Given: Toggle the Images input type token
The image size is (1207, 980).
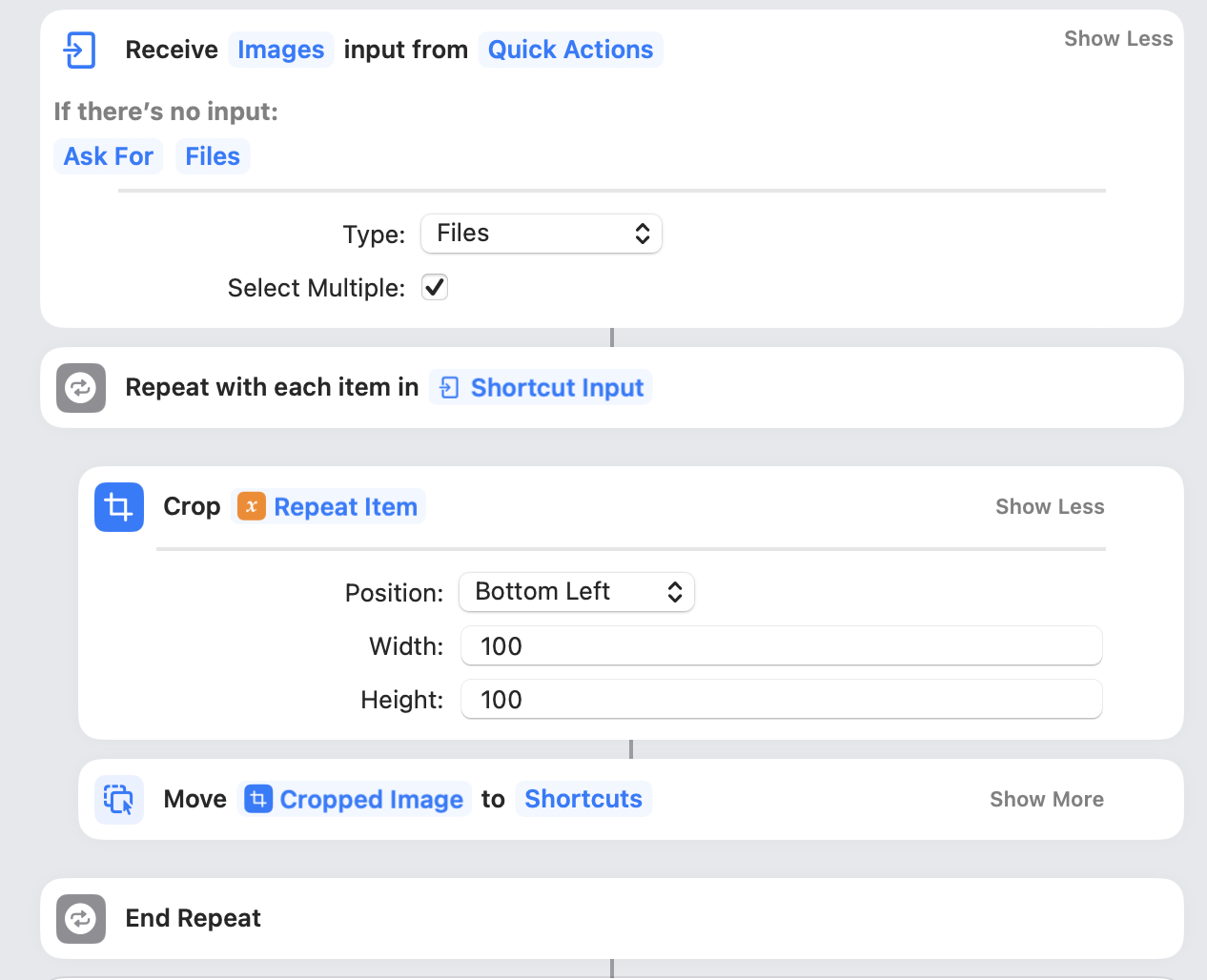Looking at the screenshot, I should point(280,49).
